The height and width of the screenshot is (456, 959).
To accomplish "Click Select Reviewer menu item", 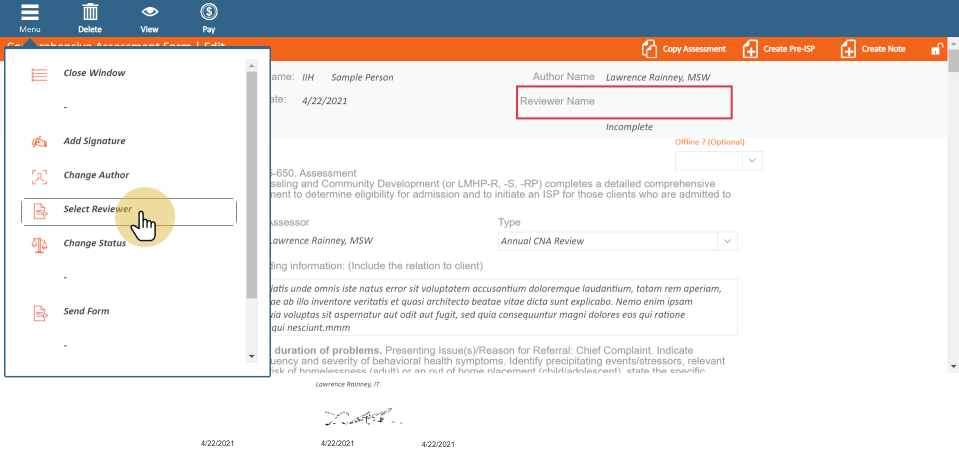I will (97, 210).
